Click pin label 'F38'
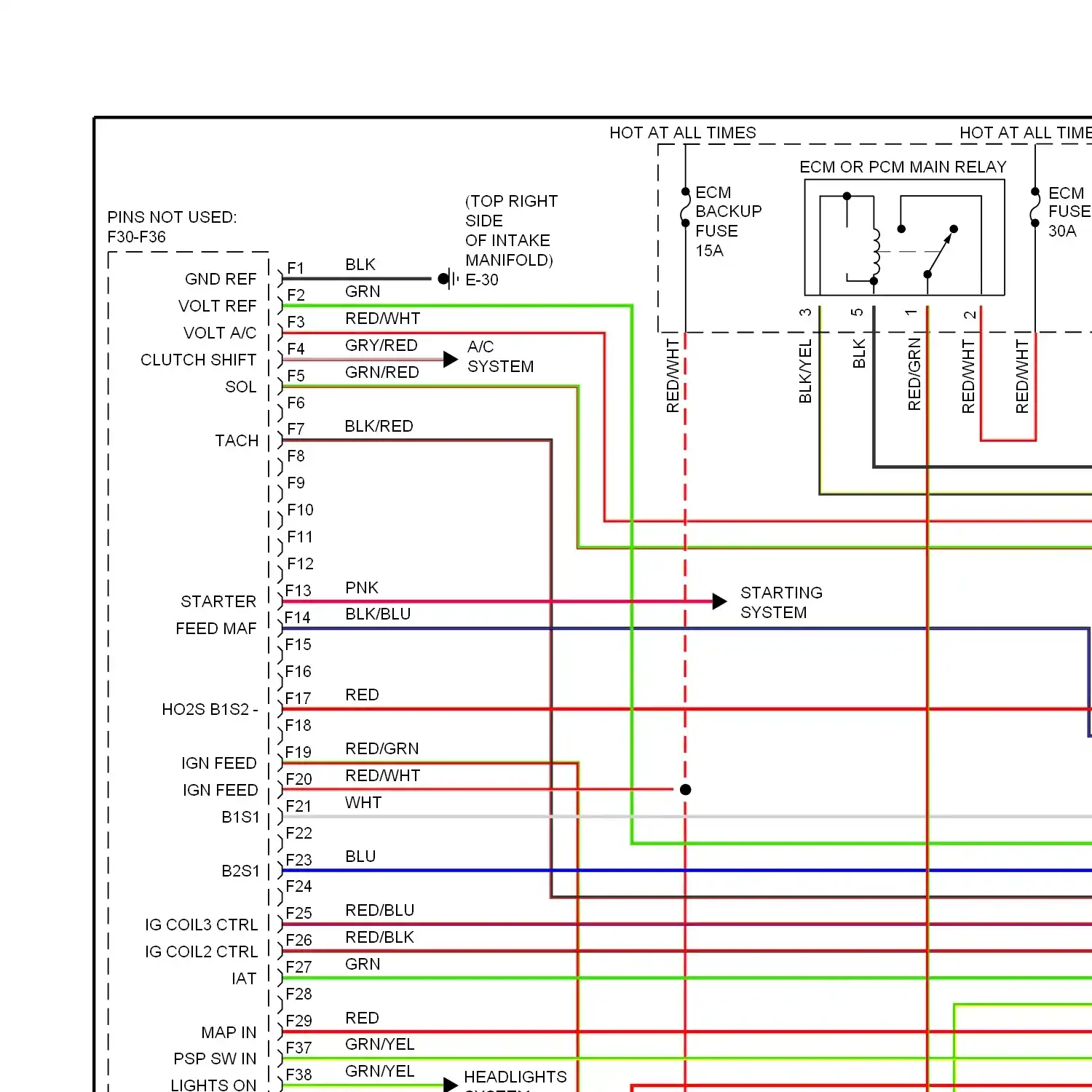This screenshot has height=1092, width=1092. 298,1075
